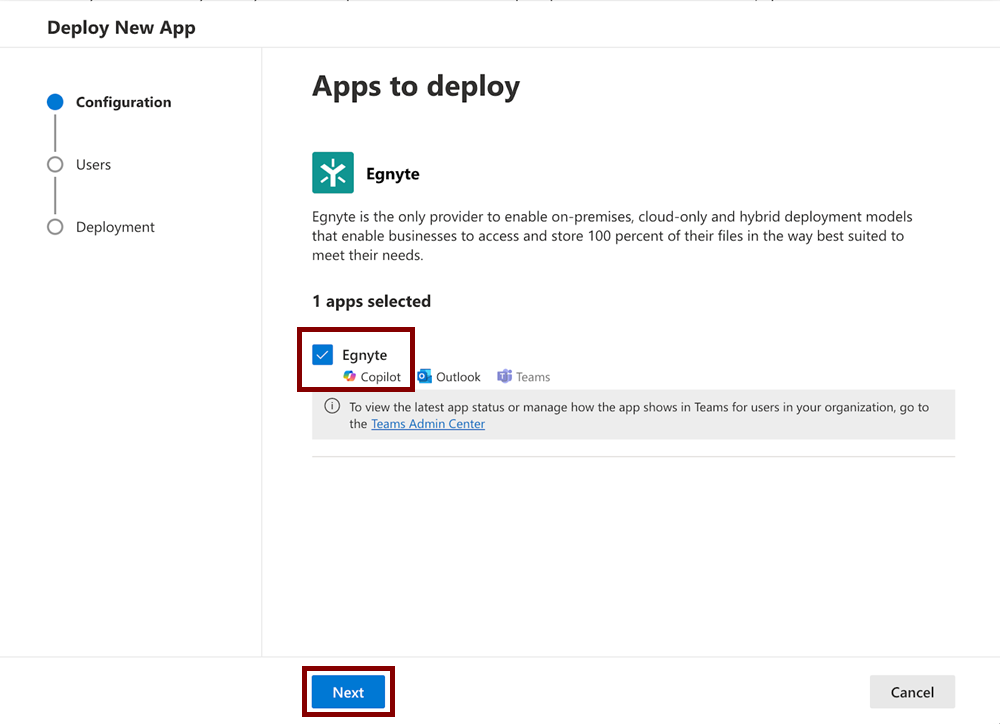Click the Outlook text label

(458, 377)
